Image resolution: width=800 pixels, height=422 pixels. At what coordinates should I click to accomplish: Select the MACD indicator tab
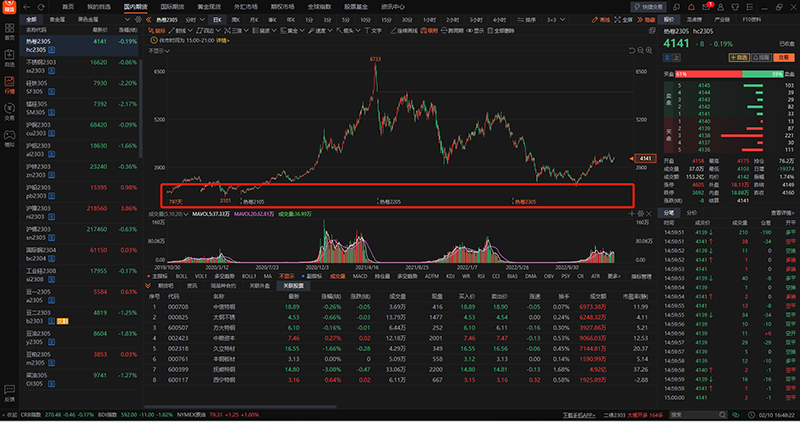359,275
